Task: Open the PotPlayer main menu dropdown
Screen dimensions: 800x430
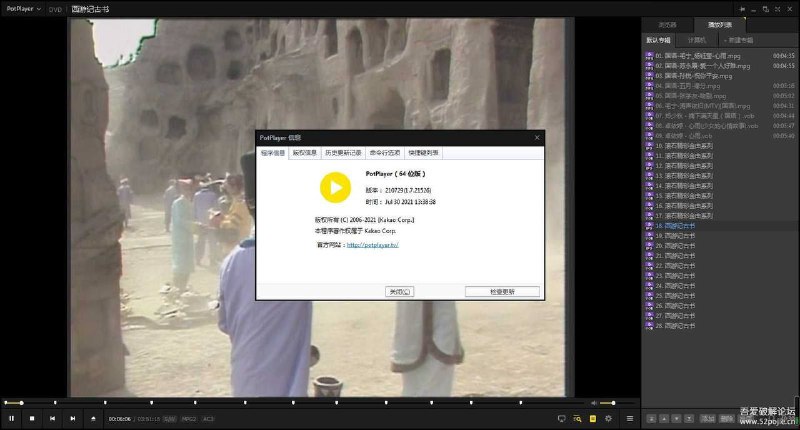Action: pyautogui.click(x=24, y=8)
